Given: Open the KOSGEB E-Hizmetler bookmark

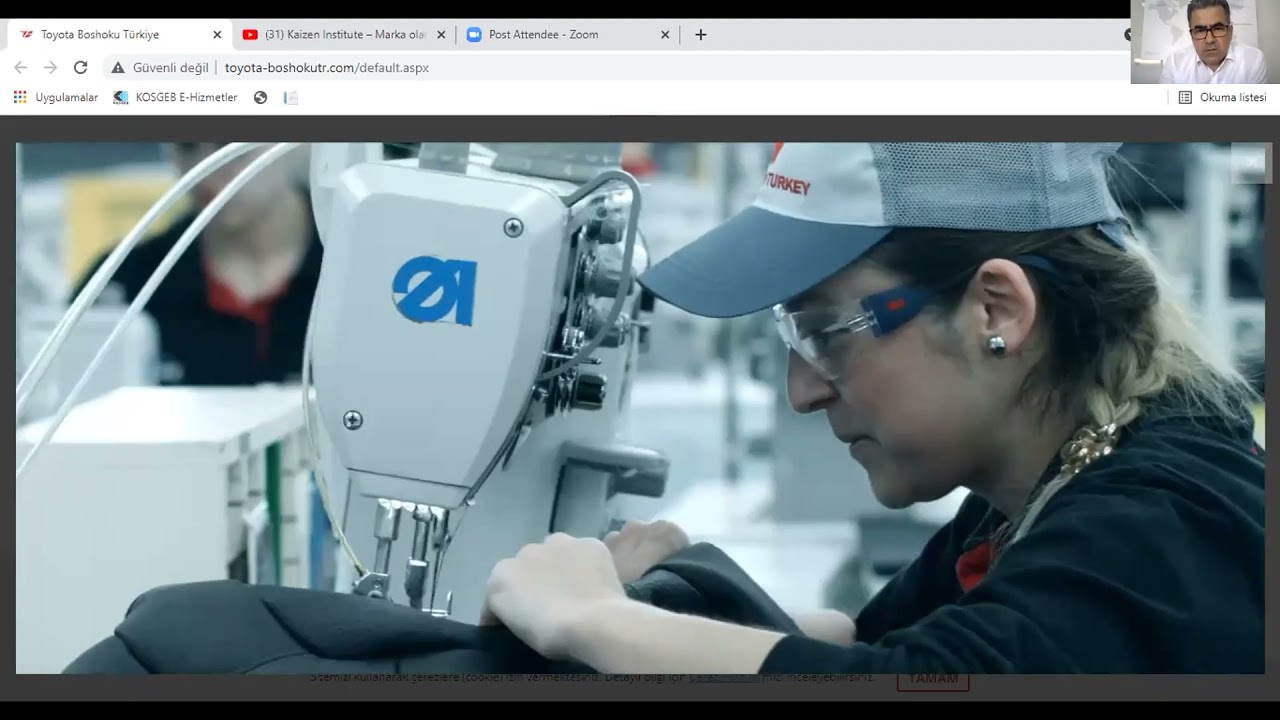Looking at the screenshot, I should [x=176, y=97].
